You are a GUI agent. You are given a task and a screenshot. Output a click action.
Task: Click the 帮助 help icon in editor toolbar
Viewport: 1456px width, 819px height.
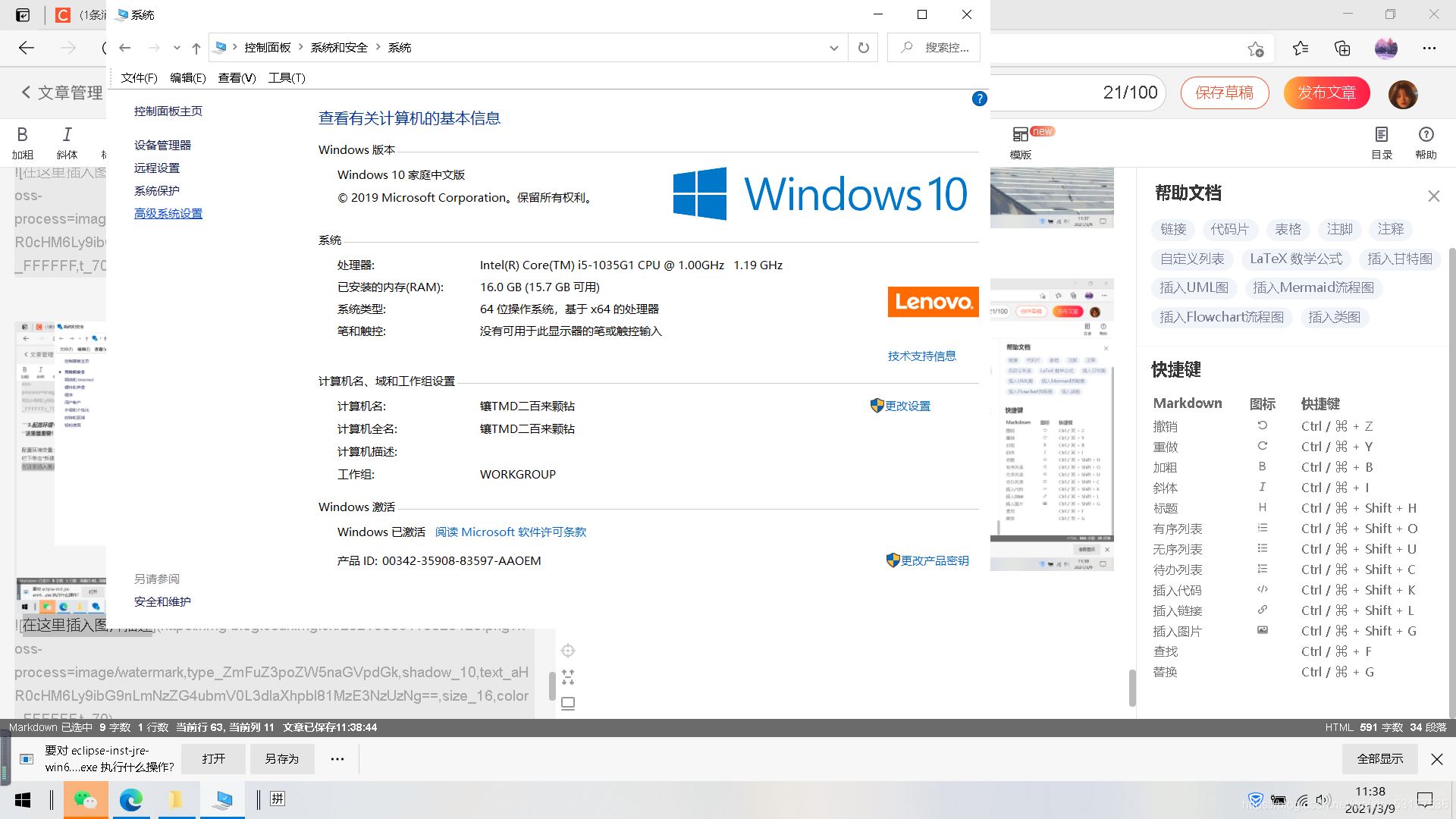pyautogui.click(x=1425, y=135)
